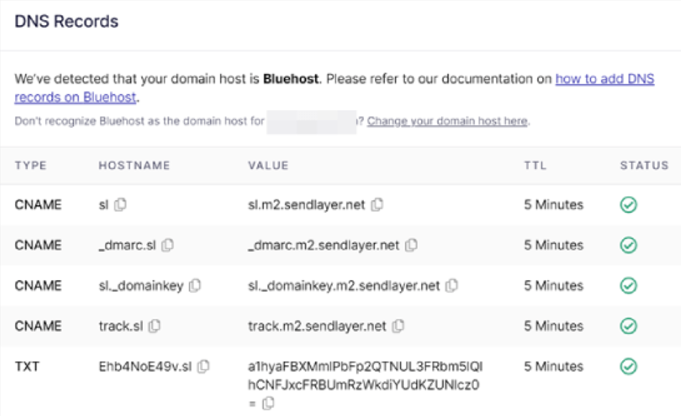
Task: Click status checkmark for track.sl row
Action: (628, 326)
